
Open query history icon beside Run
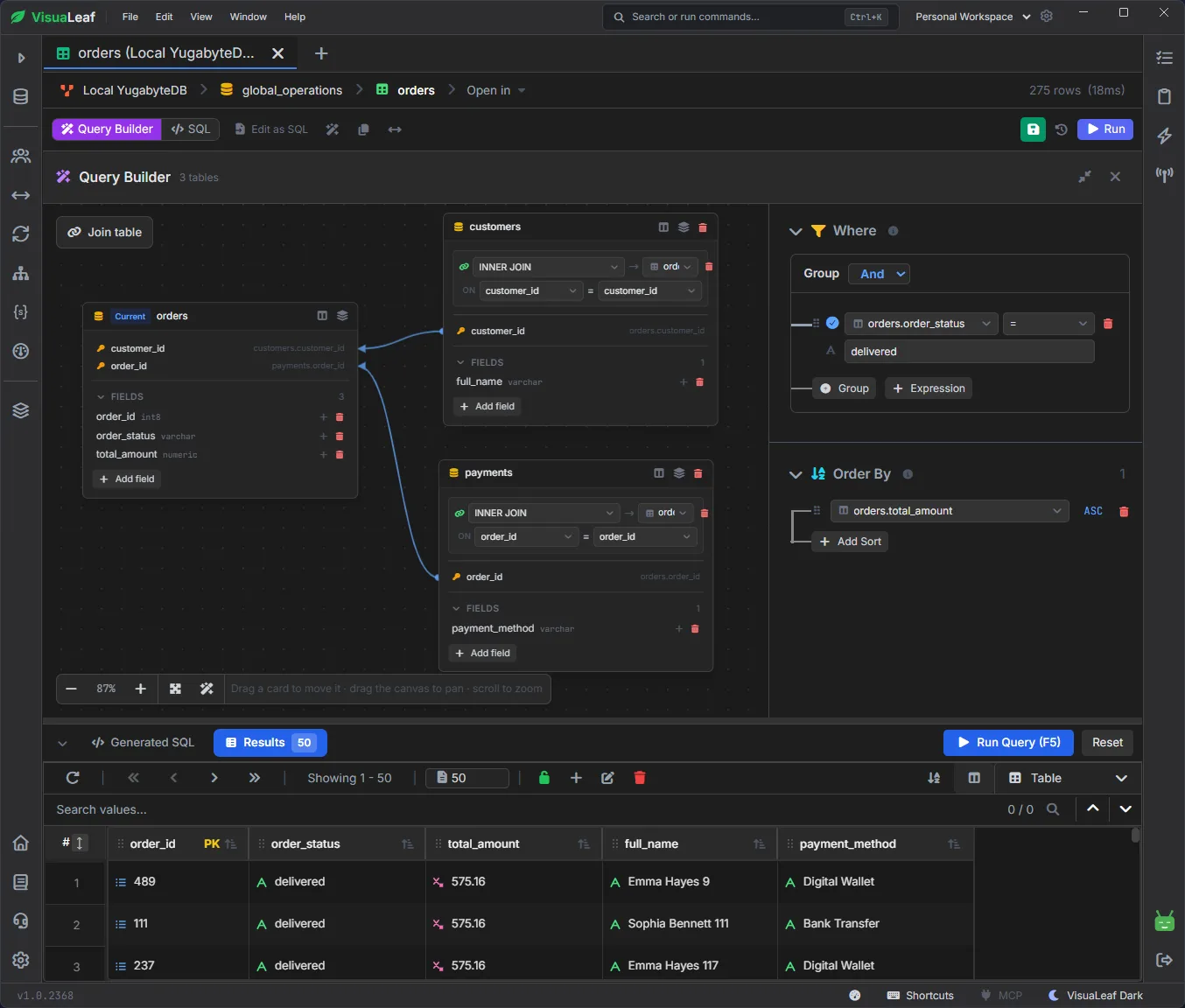[1062, 129]
